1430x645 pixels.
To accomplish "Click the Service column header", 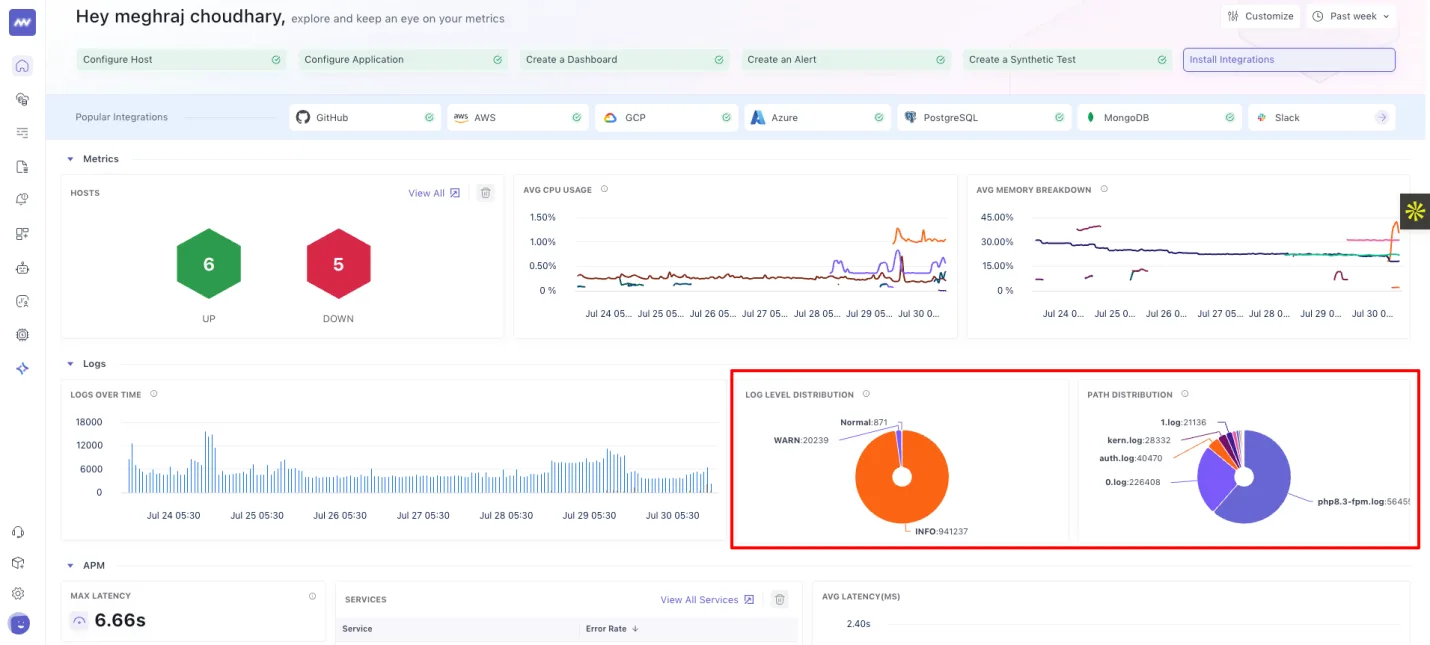I will point(357,629).
